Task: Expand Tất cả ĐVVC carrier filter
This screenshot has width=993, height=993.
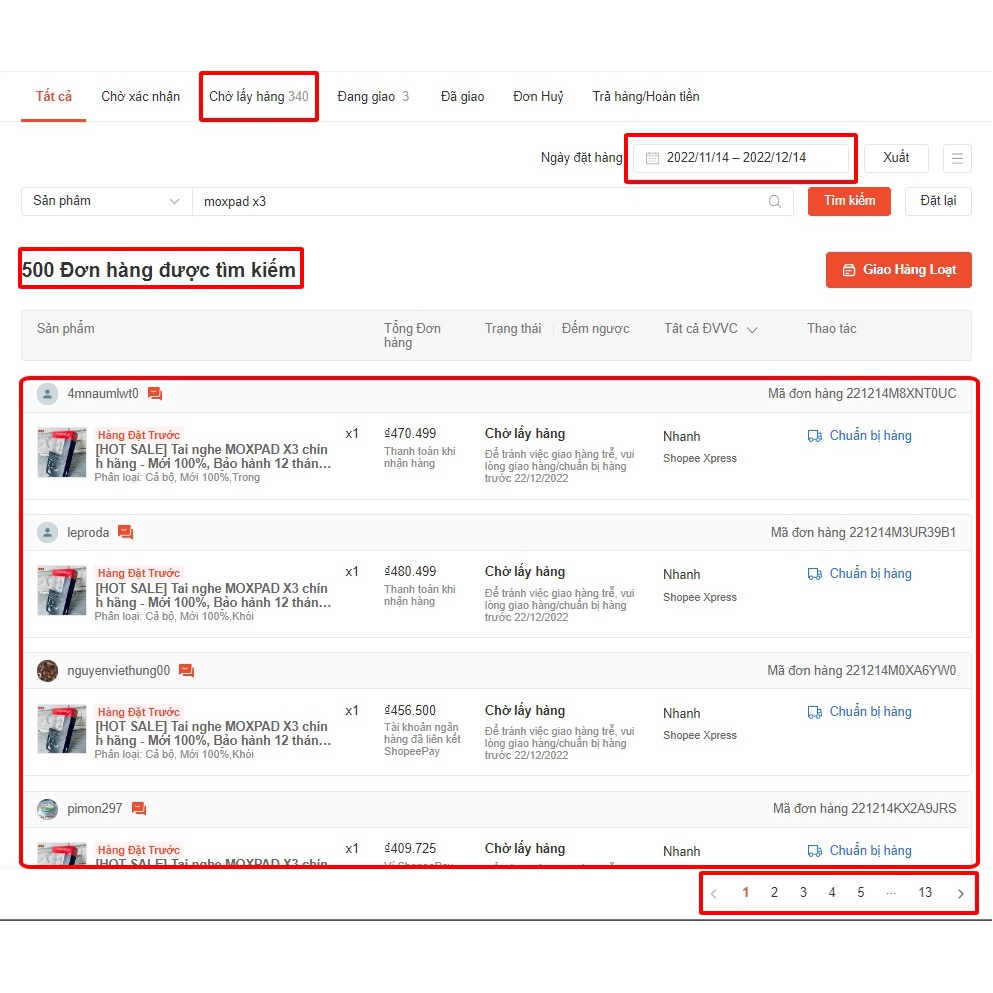Action: (711, 329)
